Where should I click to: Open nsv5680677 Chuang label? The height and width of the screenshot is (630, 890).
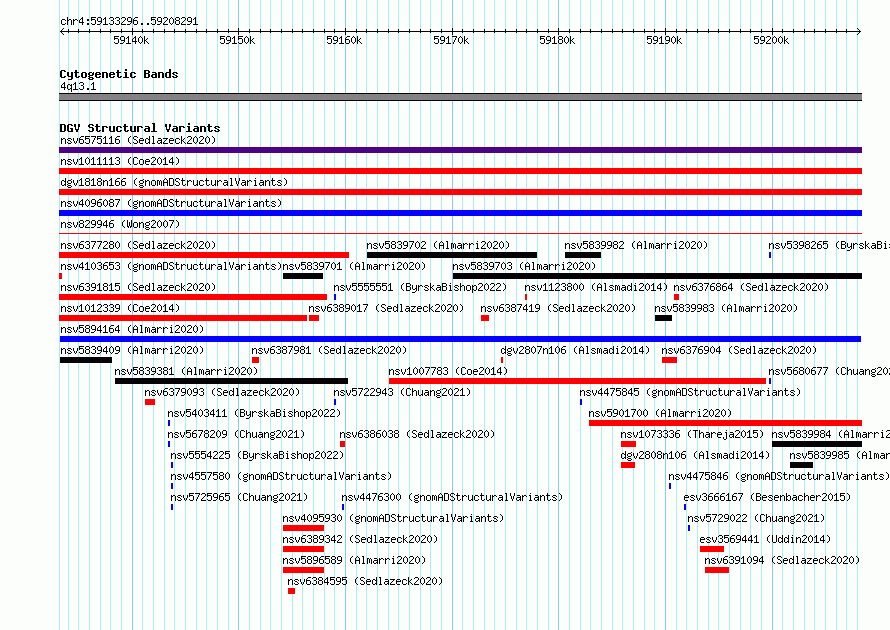[x=829, y=371]
